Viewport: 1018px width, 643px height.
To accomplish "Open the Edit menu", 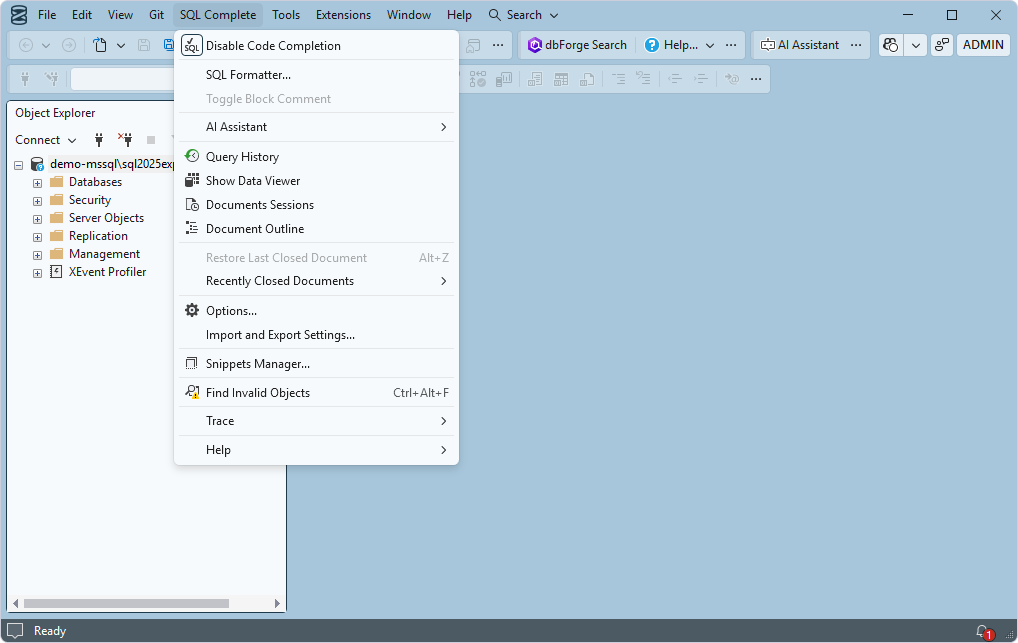I will [x=82, y=14].
